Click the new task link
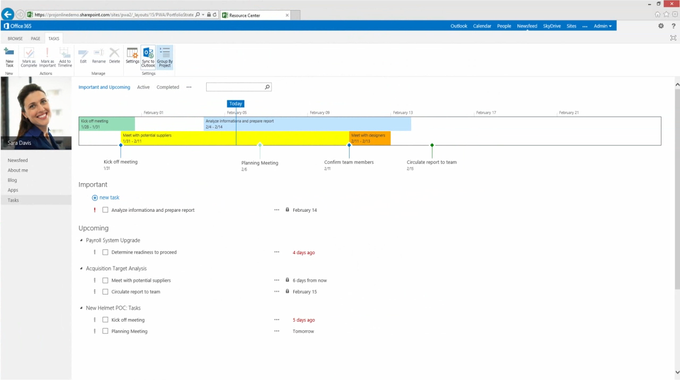680x380 pixels. tap(109, 198)
